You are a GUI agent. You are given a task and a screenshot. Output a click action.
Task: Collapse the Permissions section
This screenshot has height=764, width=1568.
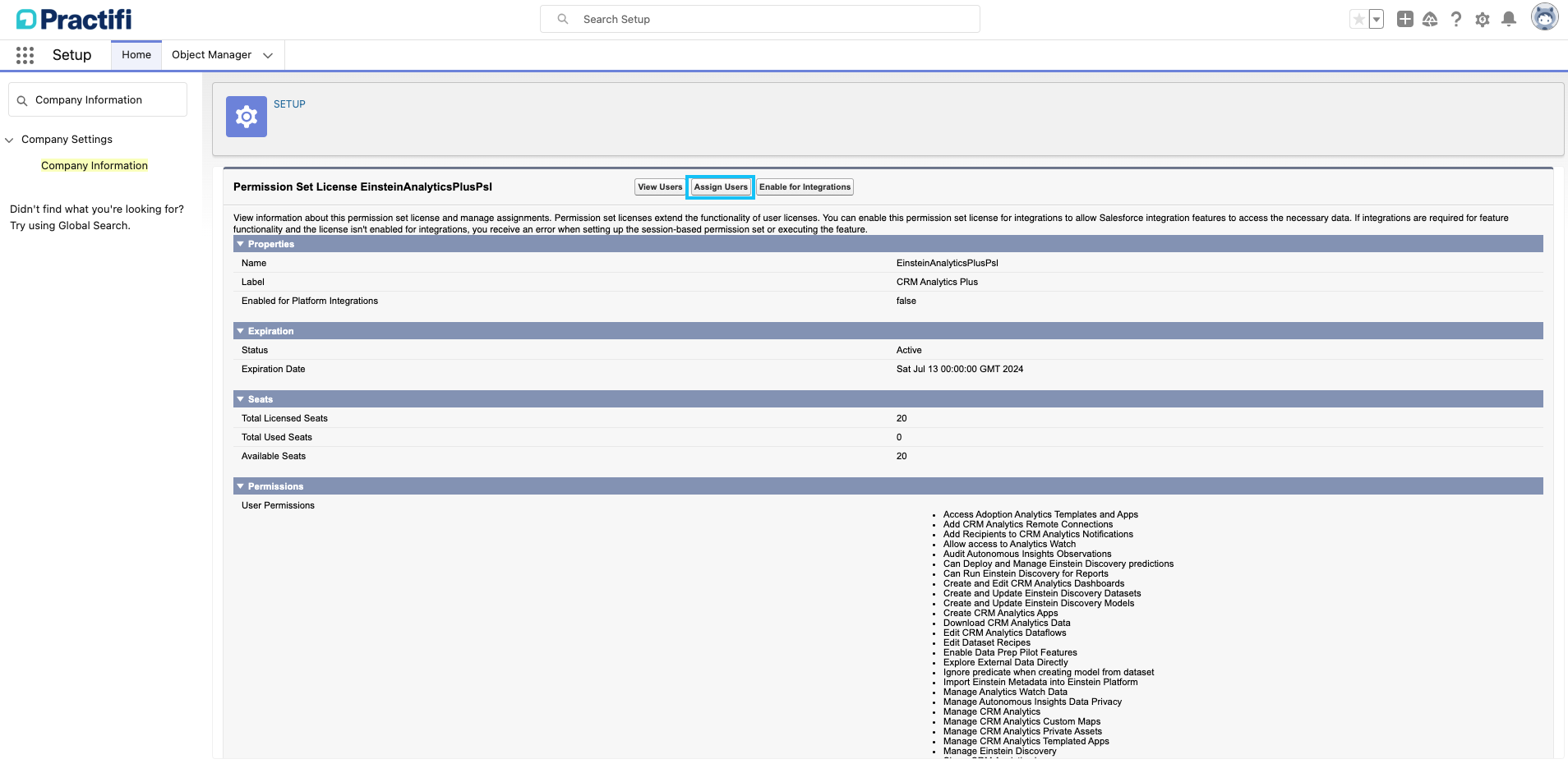pyautogui.click(x=241, y=486)
